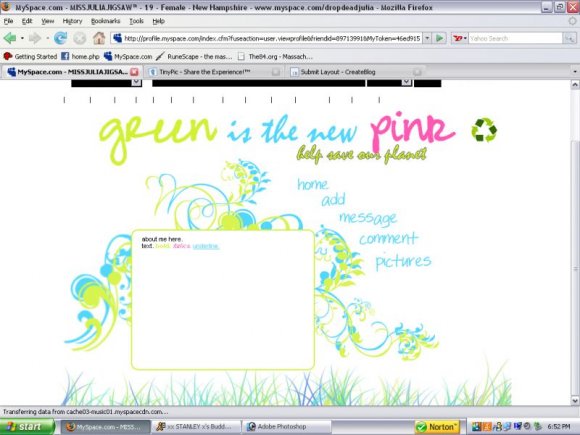
Task: Open dropdown in left black page bar
Action: click(x=136, y=82)
